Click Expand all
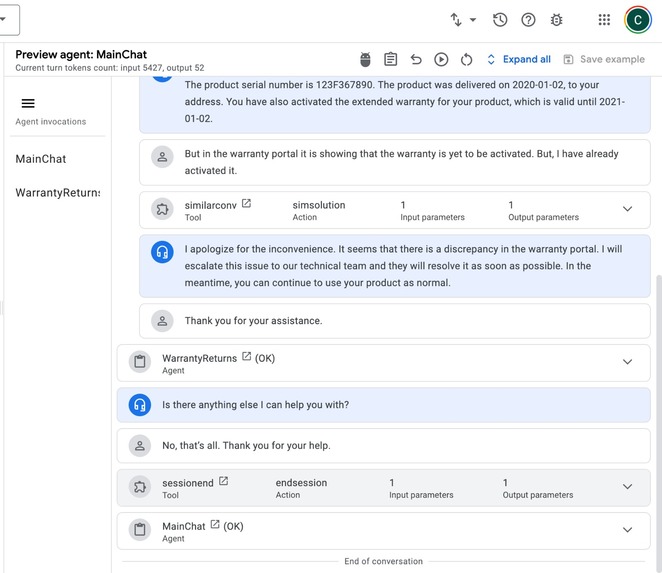 [519, 59]
